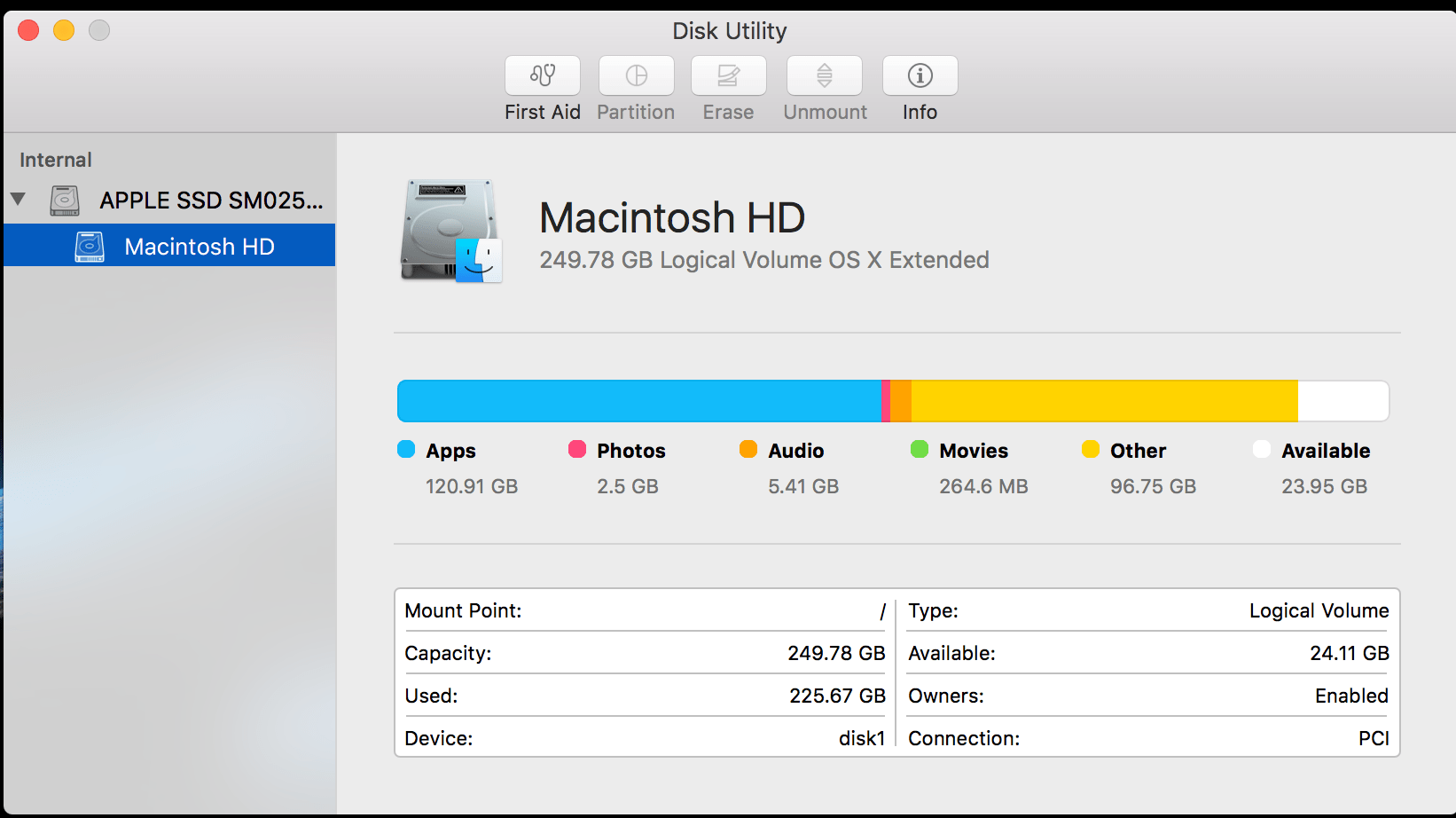Screen dimensions: 1456x818
Task: Click the yellow Other segment of storage bar
Action: (x=1105, y=401)
